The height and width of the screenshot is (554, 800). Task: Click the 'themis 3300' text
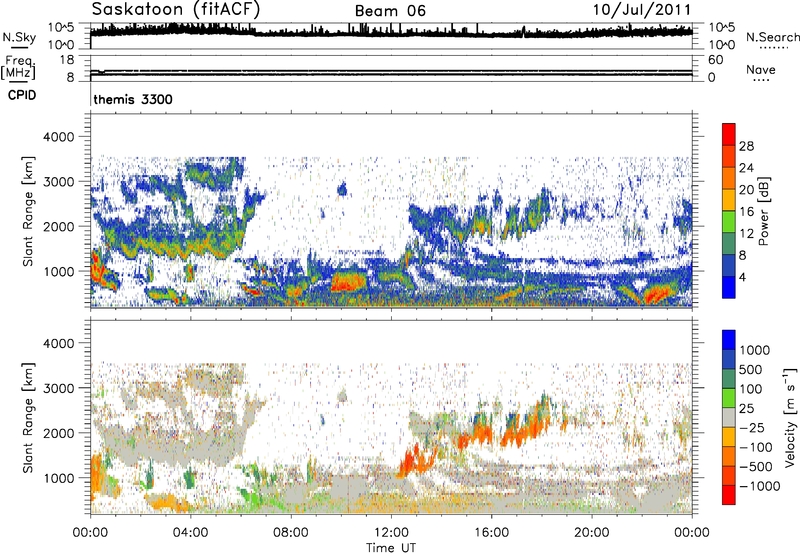133,99
